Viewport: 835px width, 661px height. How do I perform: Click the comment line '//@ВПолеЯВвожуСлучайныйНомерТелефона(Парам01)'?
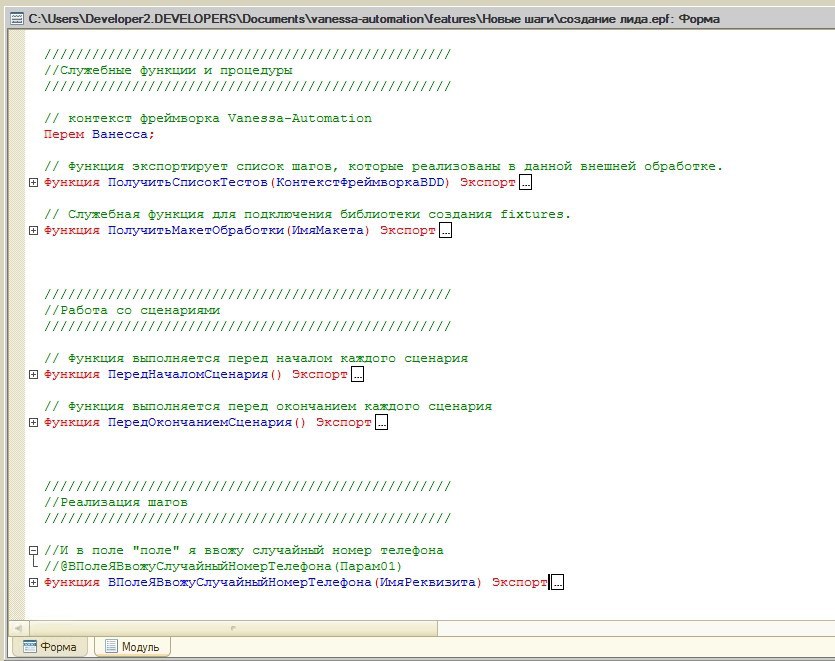tap(223, 566)
